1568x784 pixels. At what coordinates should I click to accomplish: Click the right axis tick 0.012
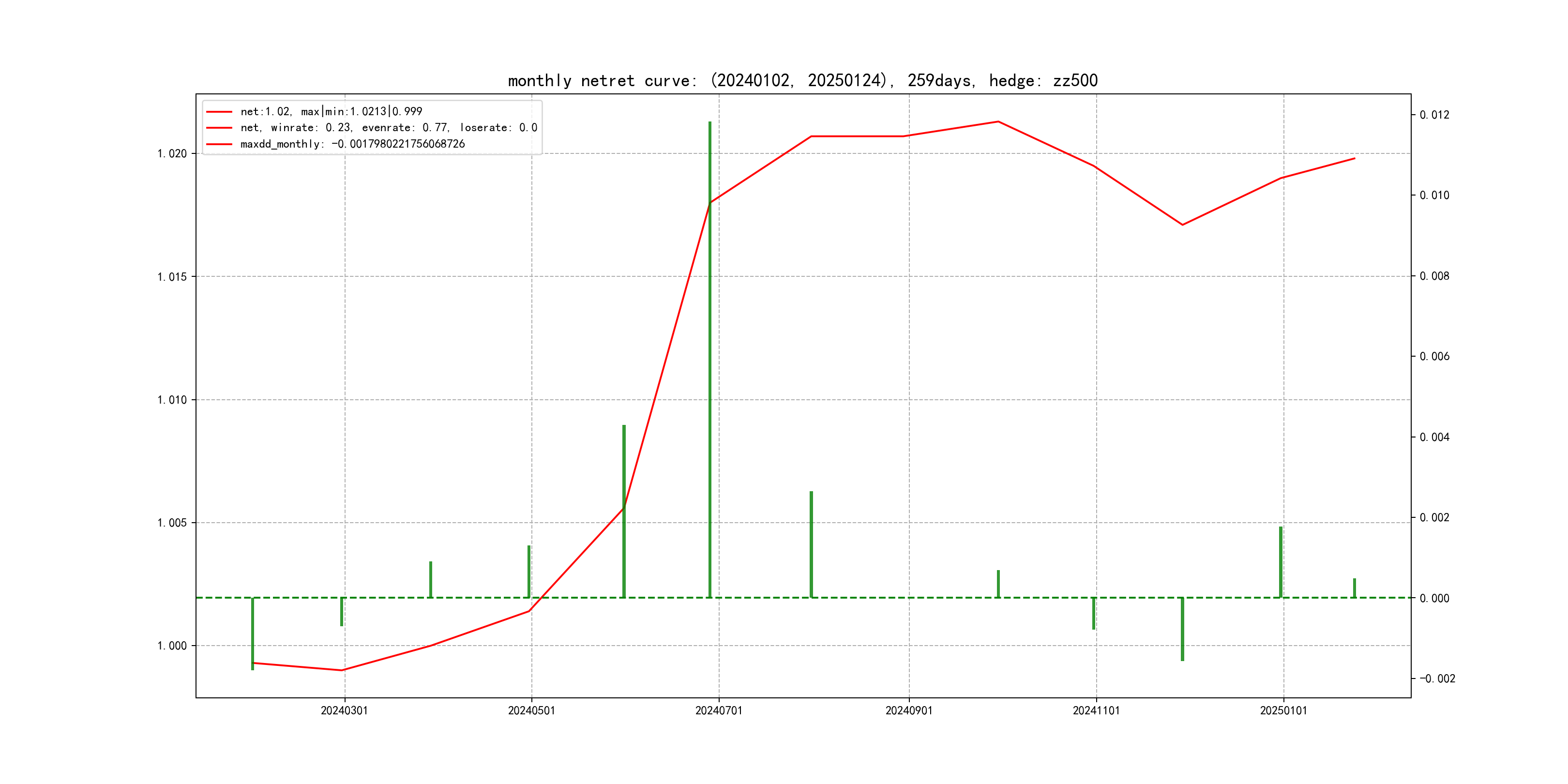pyautogui.click(x=1434, y=115)
